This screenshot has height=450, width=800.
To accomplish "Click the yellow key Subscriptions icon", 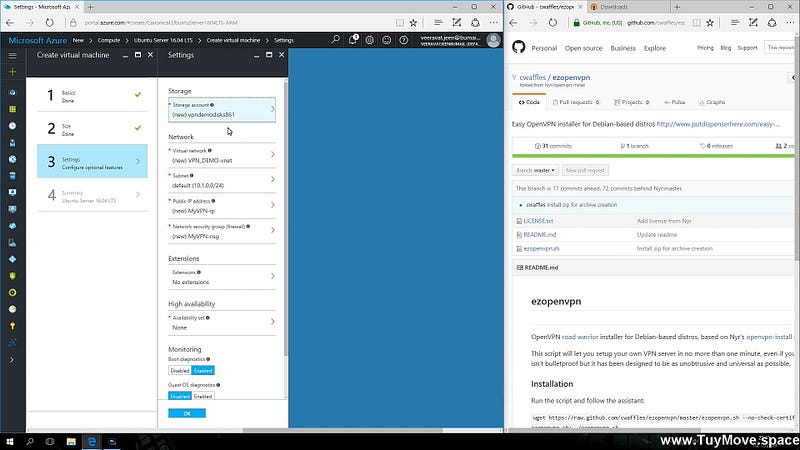I will pyautogui.click(x=12, y=326).
